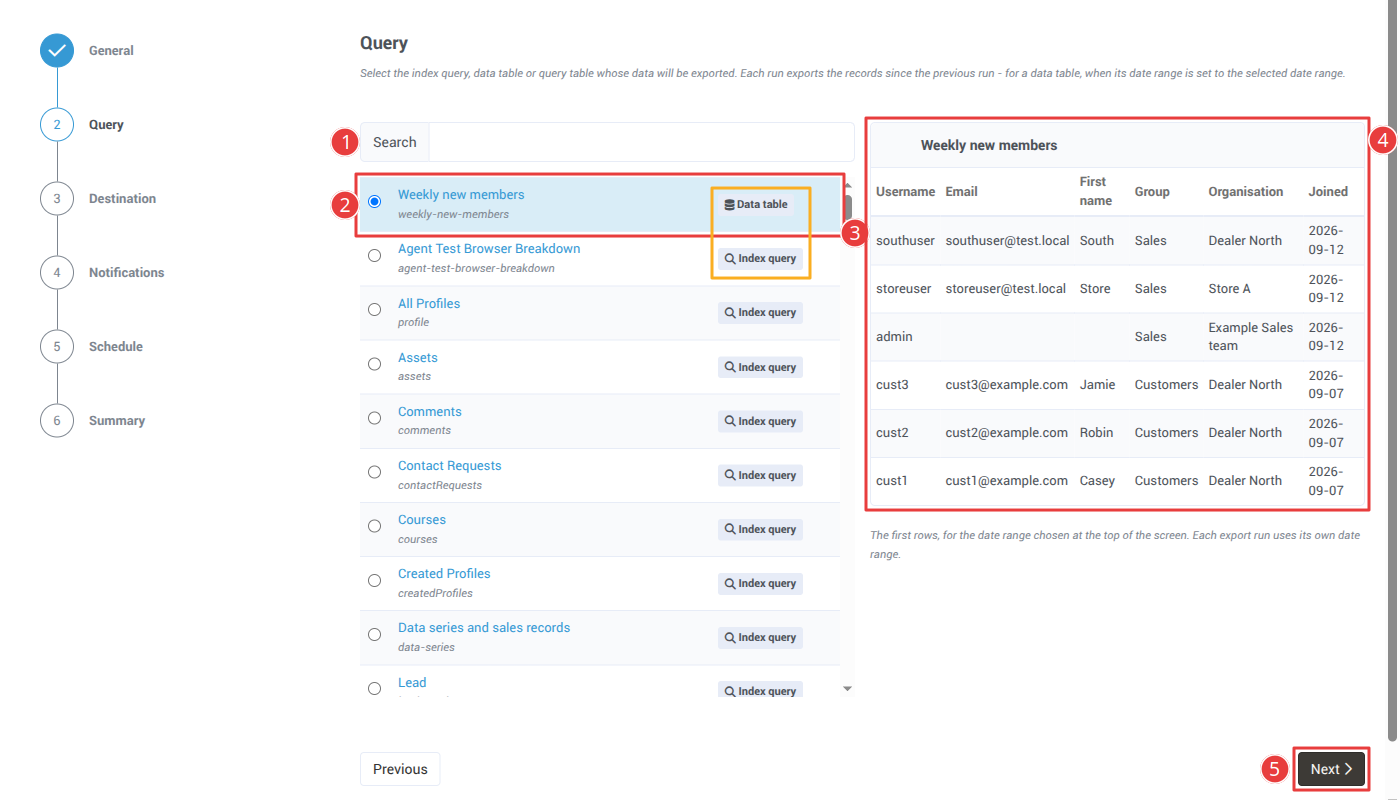
Task: Click the Joined column header
Action: click(1328, 192)
